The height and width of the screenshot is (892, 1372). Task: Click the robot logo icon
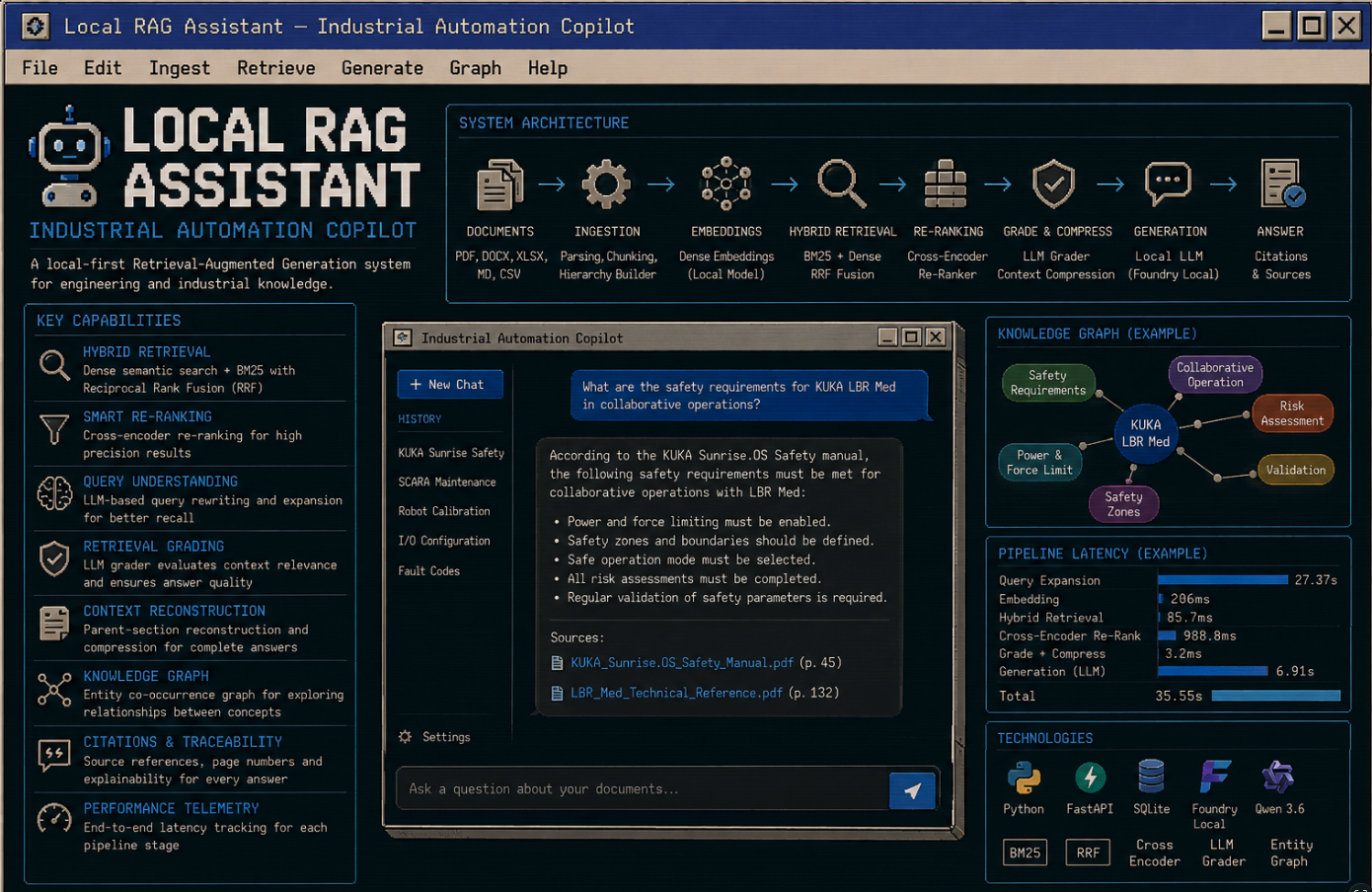coord(69,156)
